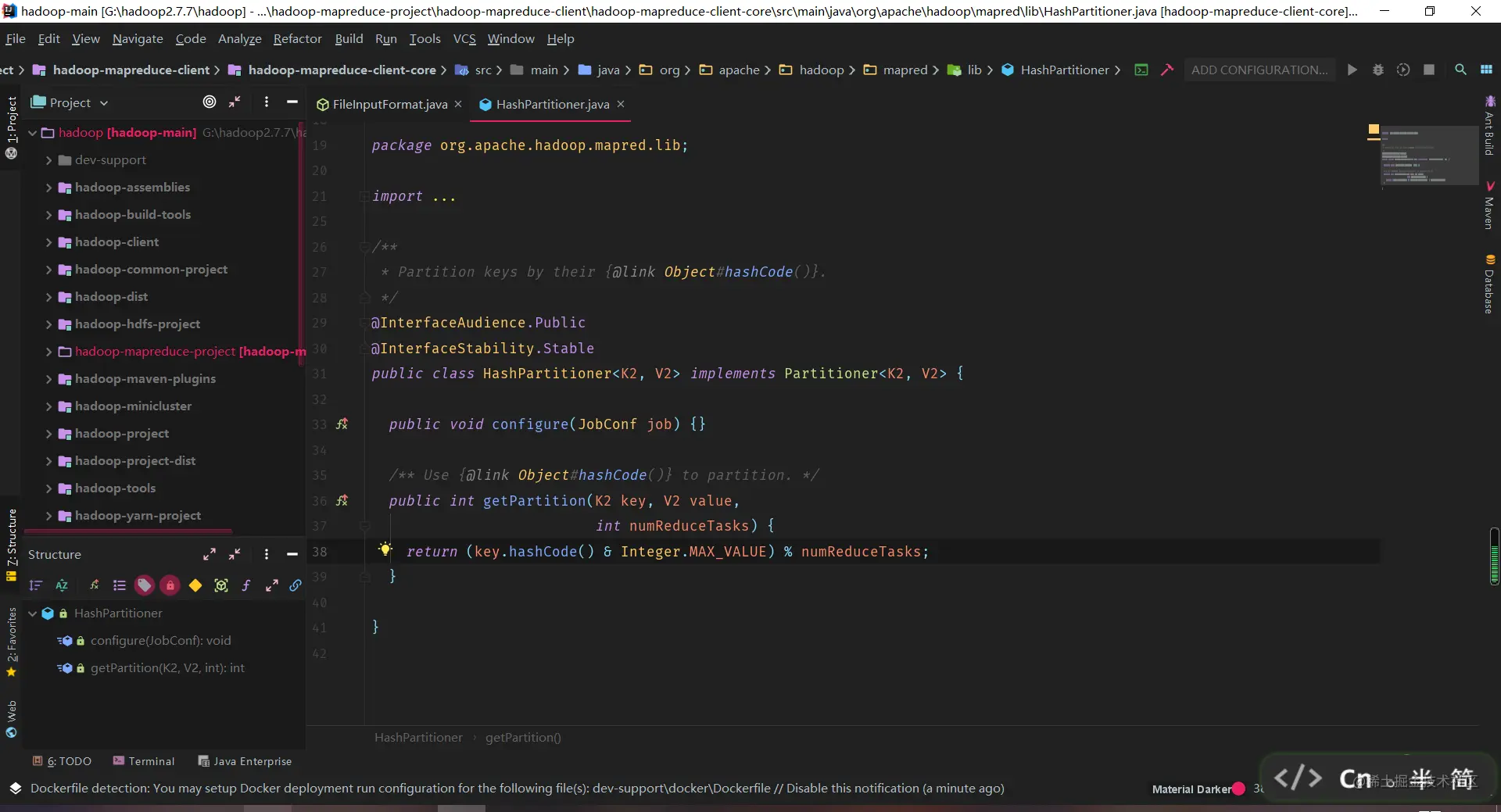Click the Build hammer icon

tap(1167, 70)
